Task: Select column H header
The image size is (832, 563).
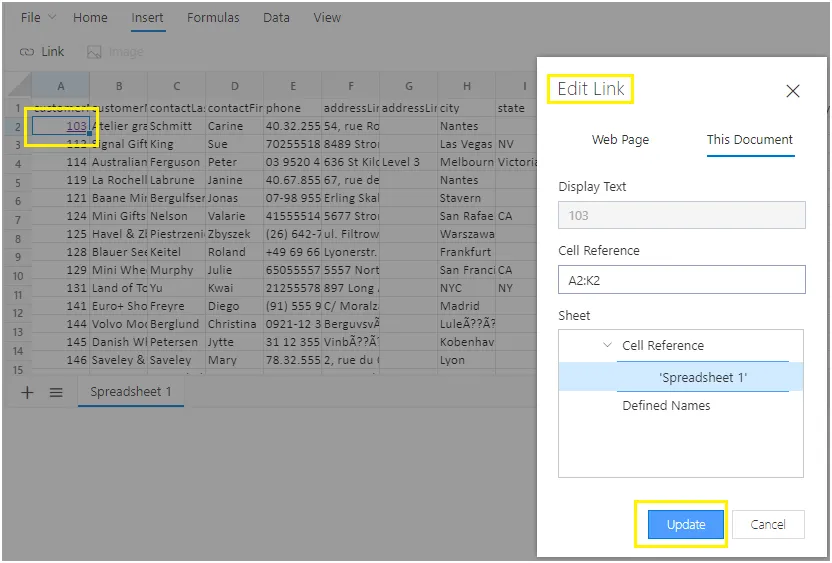Action: coord(466,86)
